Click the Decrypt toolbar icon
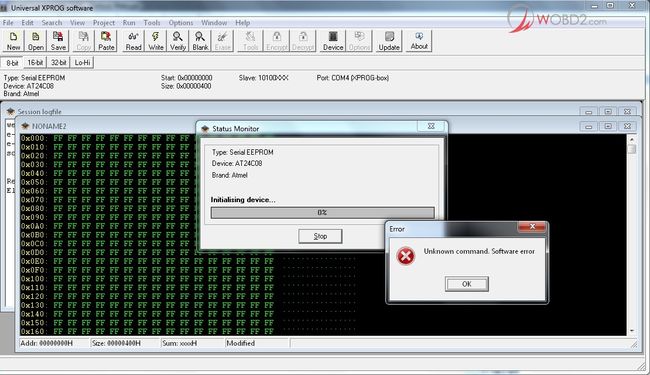 point(303,41)
